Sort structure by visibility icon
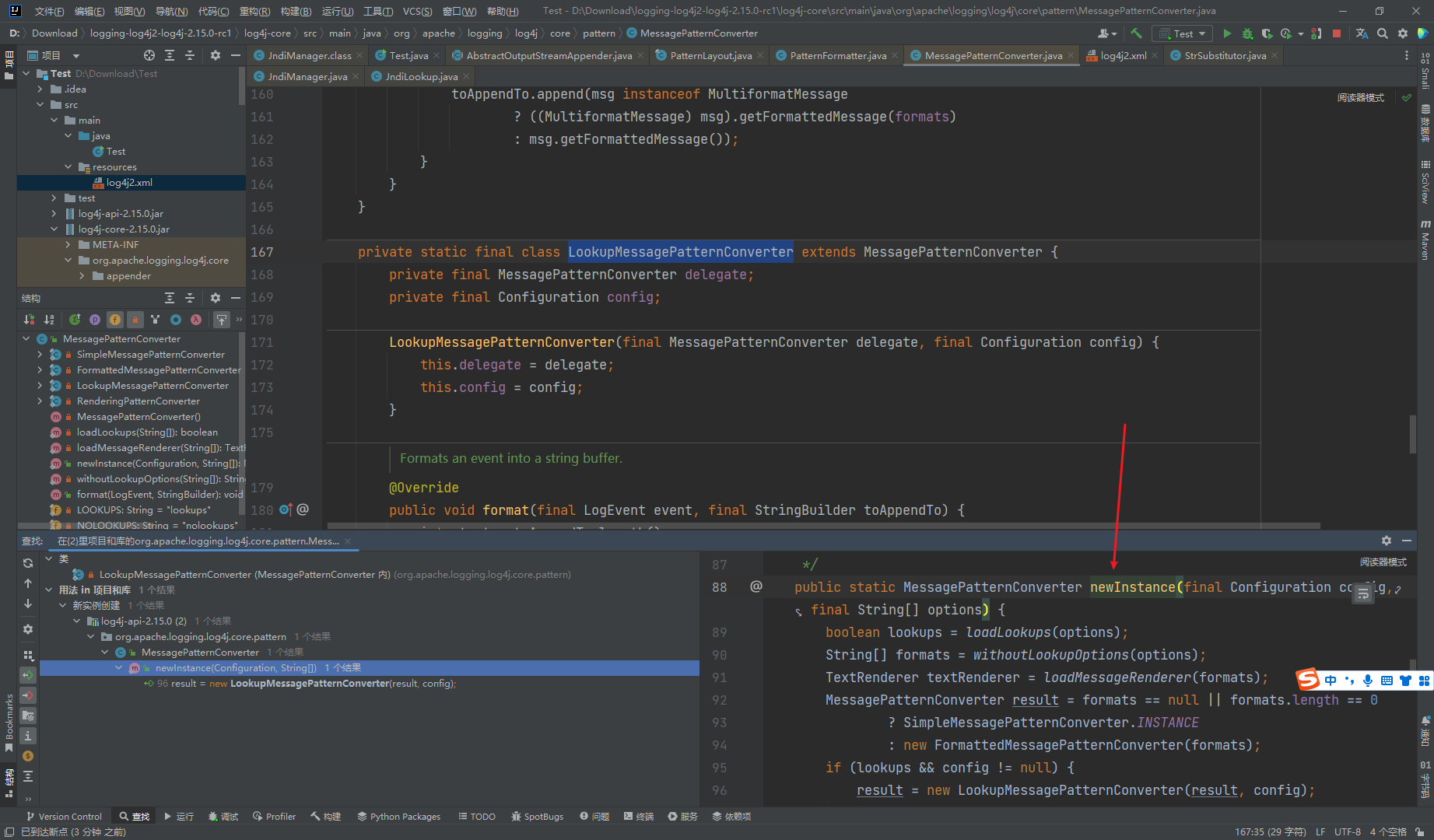Image resolution: width=1434 pixels, height=840 pixels. [x=29, y=320]
